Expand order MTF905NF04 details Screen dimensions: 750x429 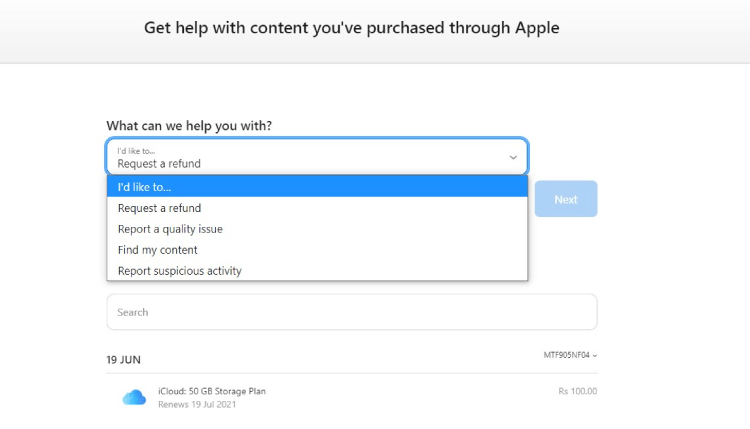[570, 355]
